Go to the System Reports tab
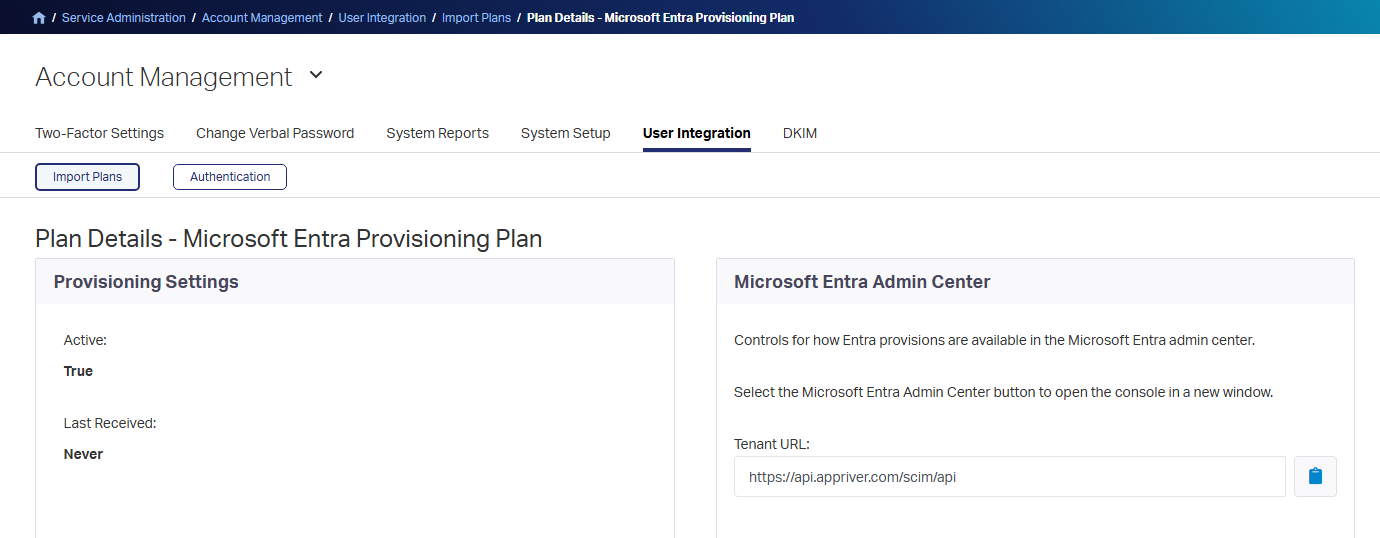The height and width of the screenshot is (538, 1380). pos(437,133)
